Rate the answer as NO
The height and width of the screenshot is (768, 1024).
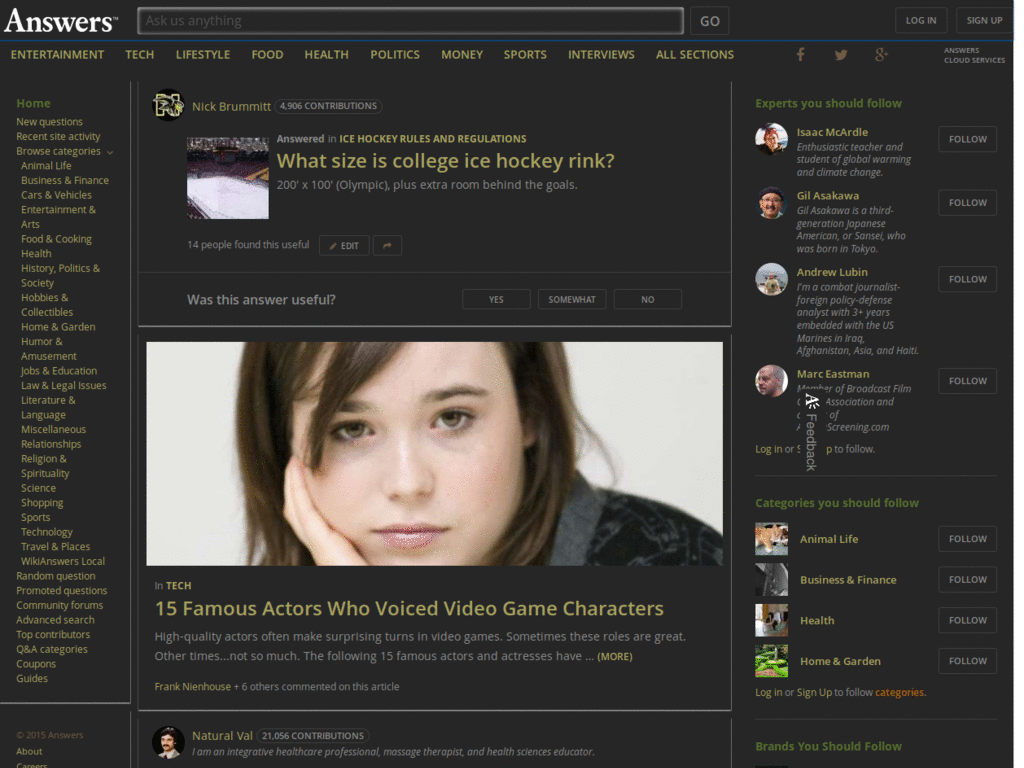pos(648,299)
